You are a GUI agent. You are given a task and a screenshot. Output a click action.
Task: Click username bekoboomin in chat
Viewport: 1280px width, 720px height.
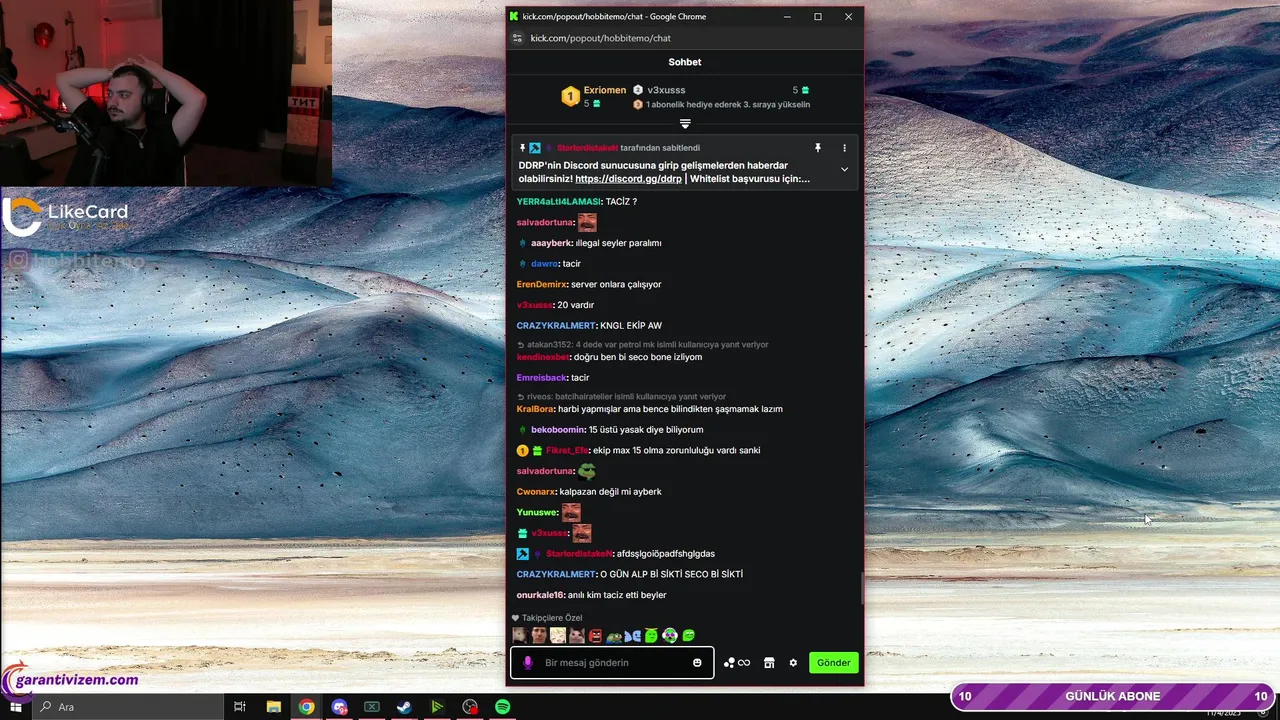[x=558, y=430]
